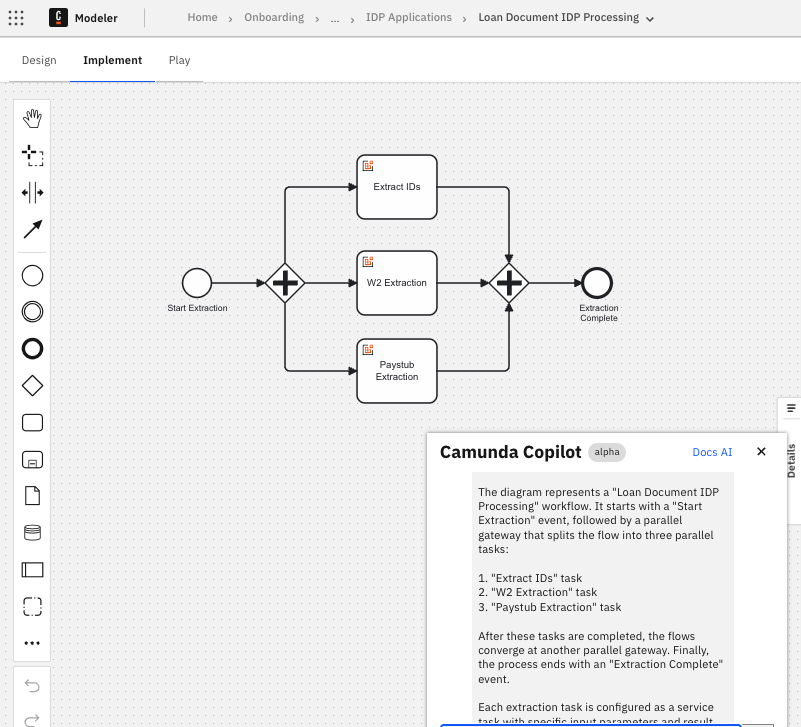Click the Camunda Modeler logo

[58, 17]
